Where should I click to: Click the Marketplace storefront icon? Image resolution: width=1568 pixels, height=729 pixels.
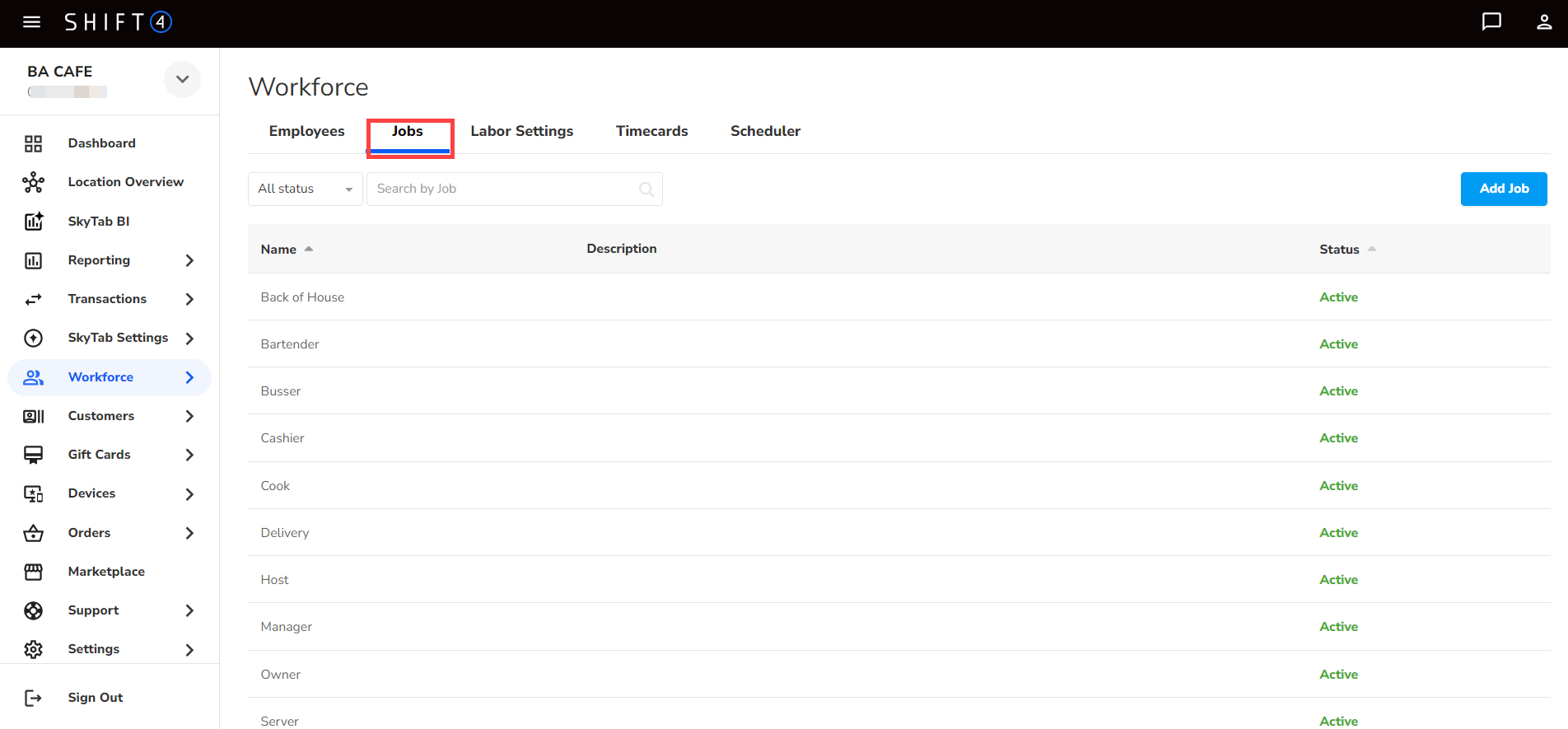click(x=33, y=572)
